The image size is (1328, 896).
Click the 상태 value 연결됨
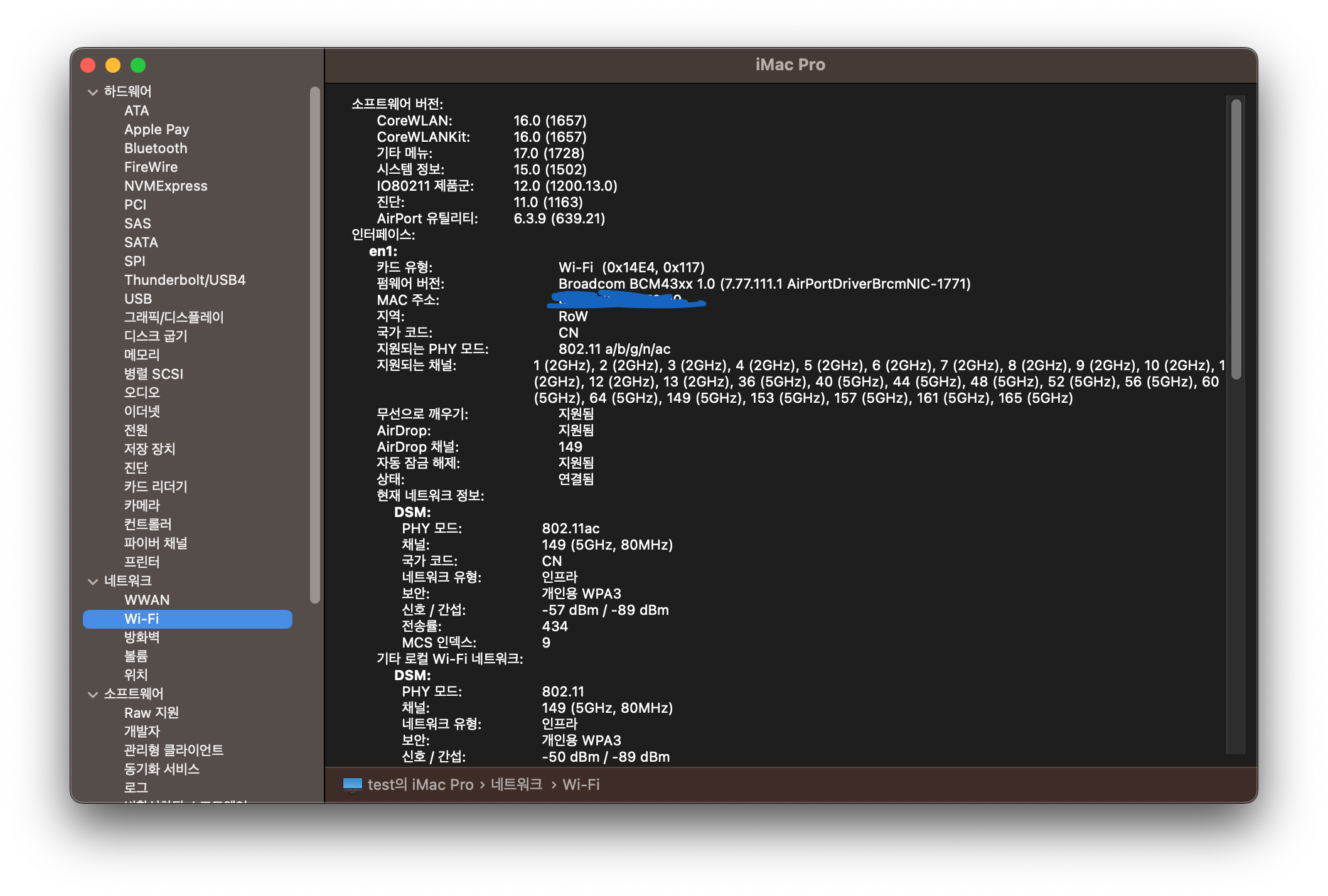pyautogui.click(x=576, y=479)
